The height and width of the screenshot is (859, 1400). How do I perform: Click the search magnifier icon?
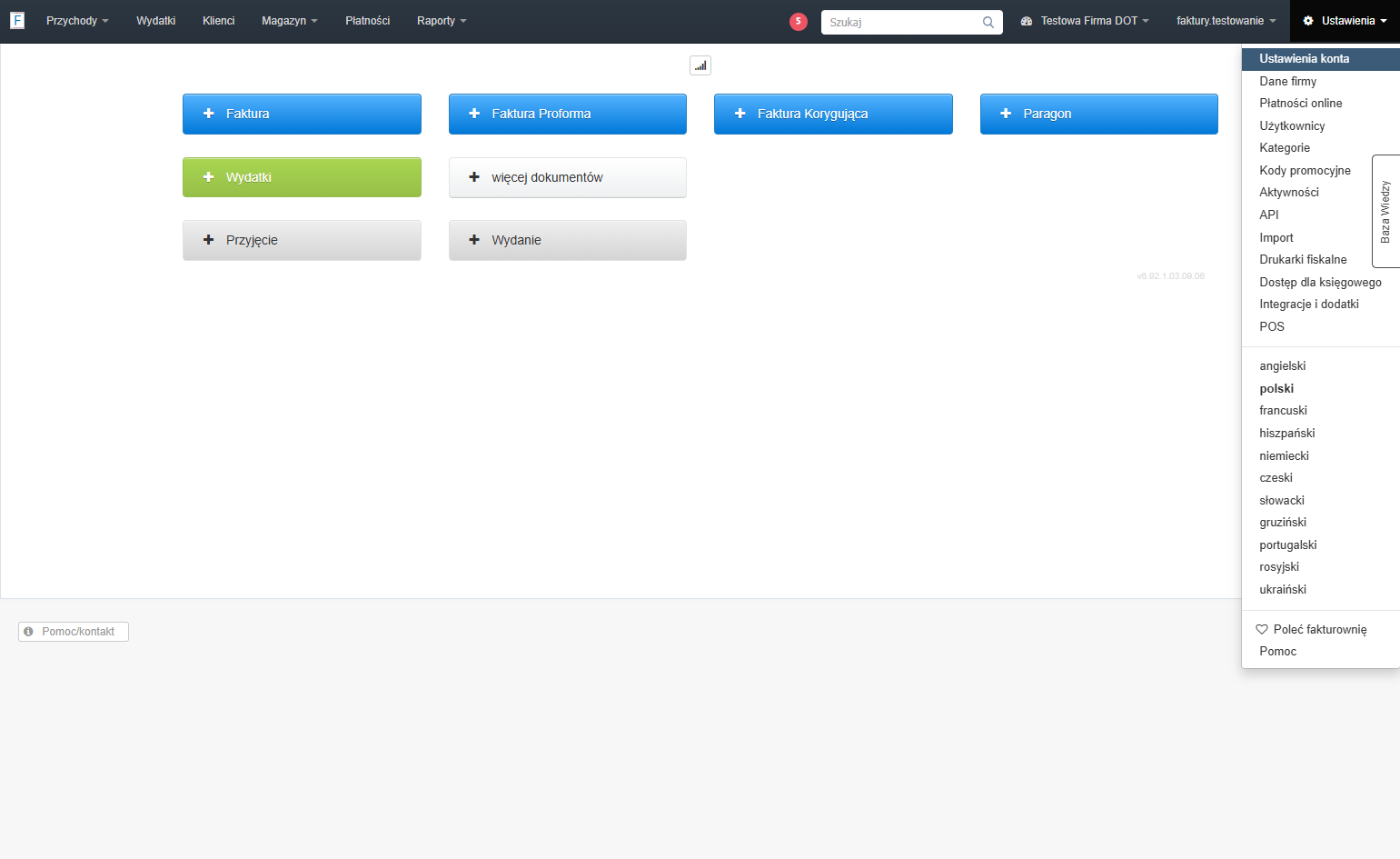coord(988,23)
